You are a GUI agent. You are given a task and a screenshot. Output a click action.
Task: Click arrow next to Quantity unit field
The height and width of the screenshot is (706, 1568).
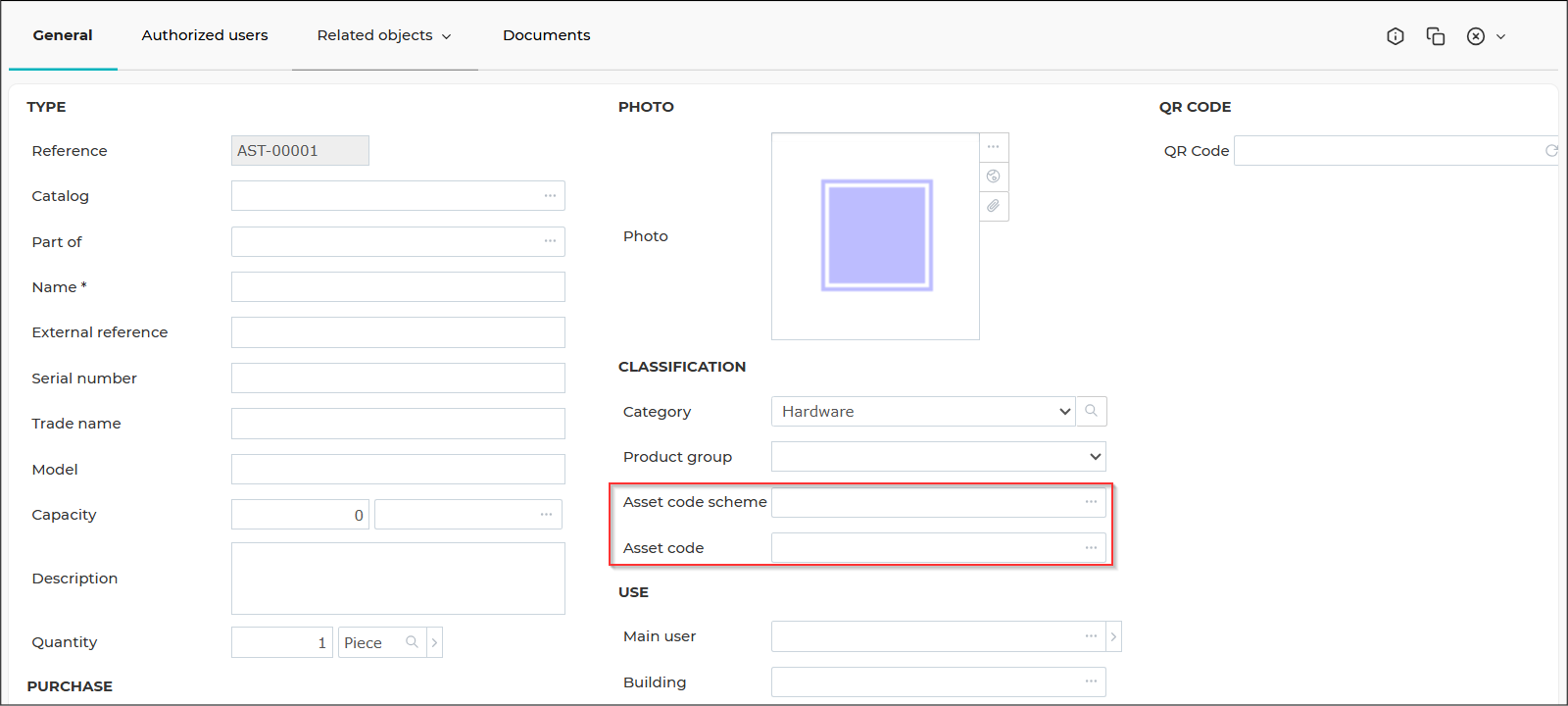point(434,642)
